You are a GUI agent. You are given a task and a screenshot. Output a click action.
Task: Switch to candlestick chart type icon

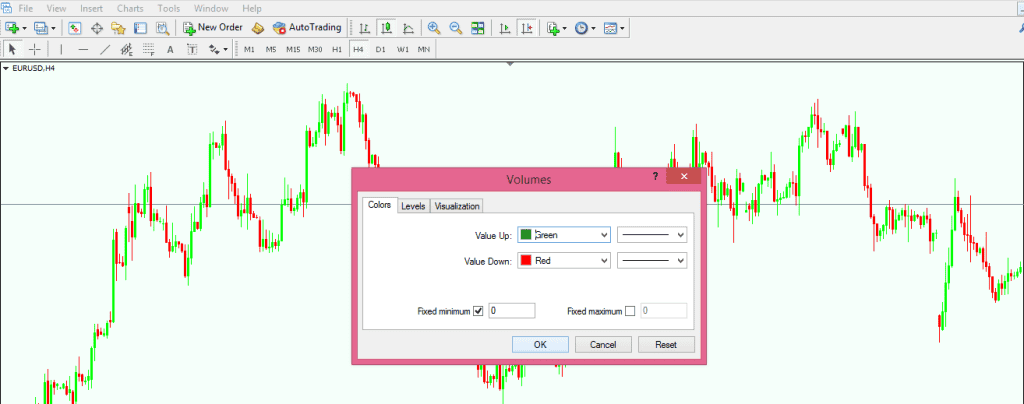click(x=386, y=28)
